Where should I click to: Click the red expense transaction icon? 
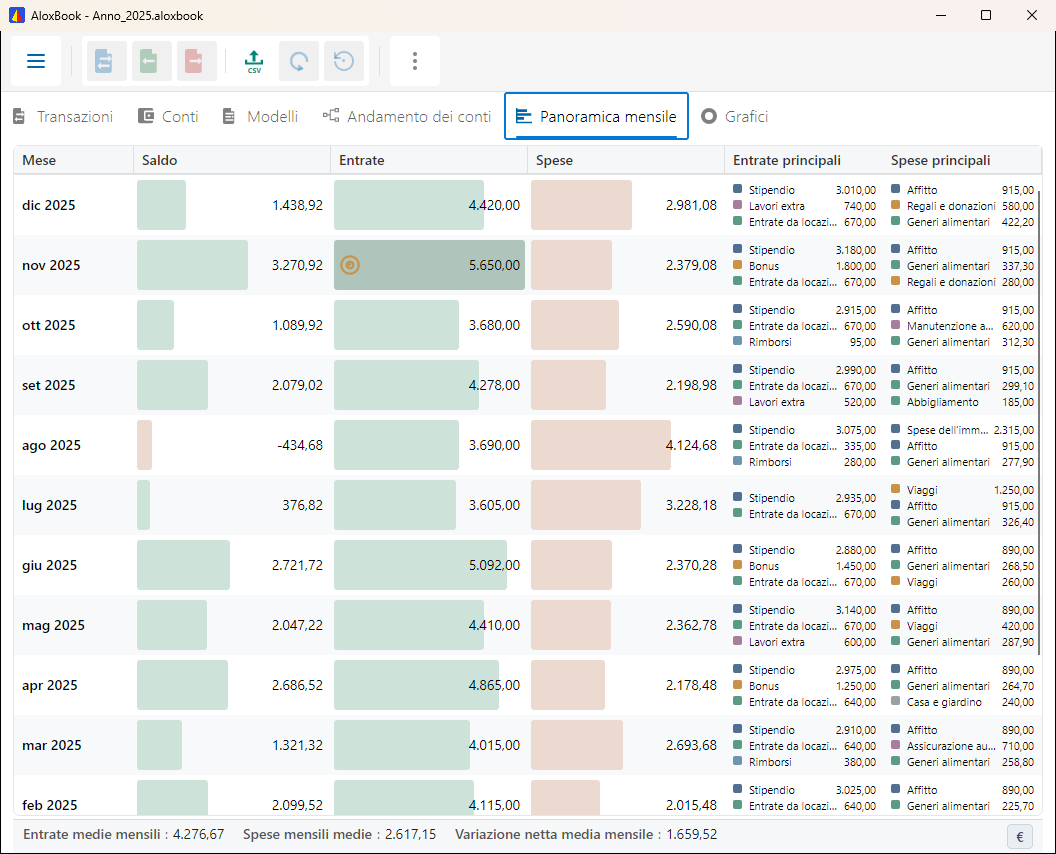[x=196, y=61]
